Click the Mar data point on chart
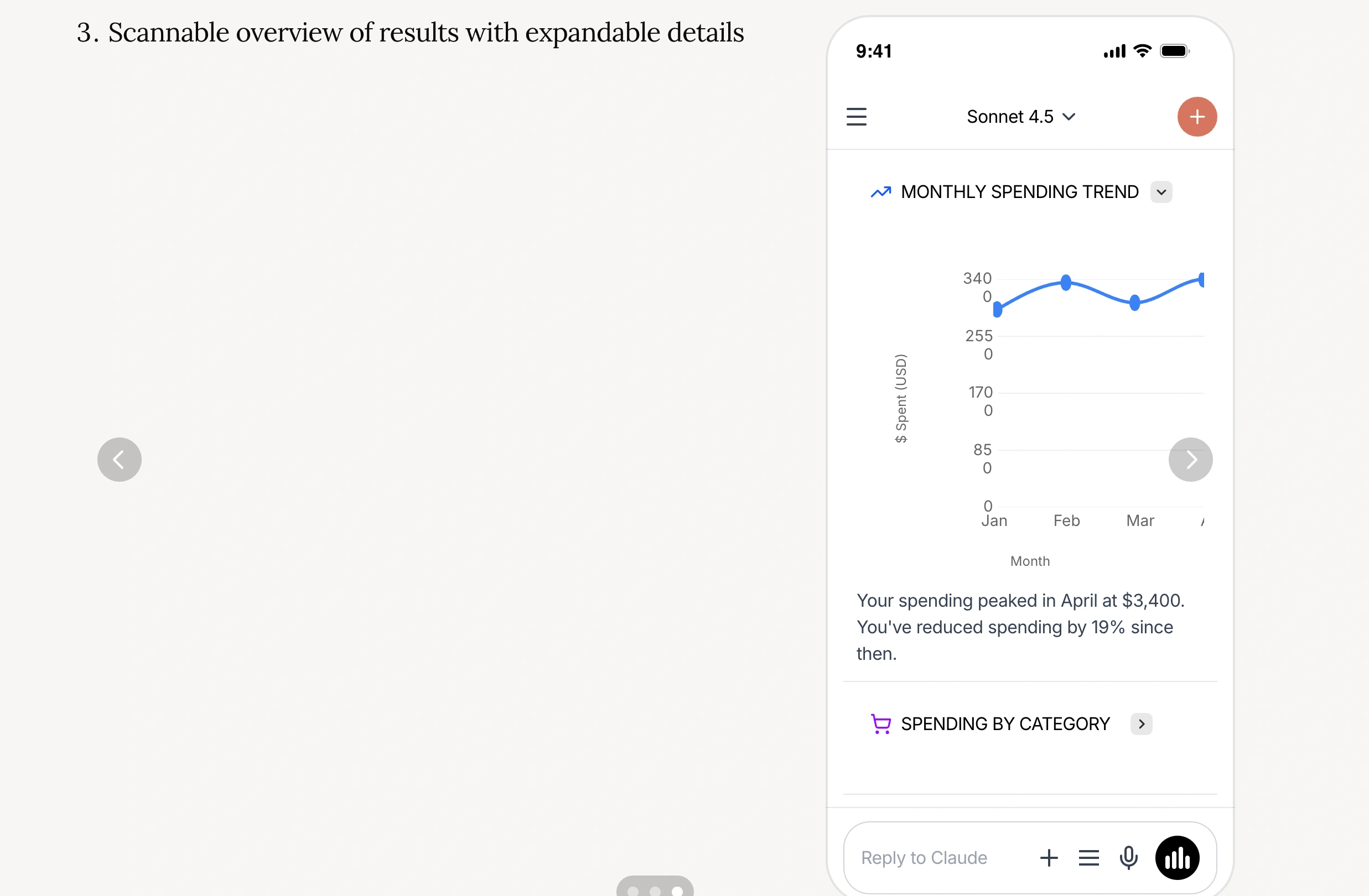 (1134, 303)
